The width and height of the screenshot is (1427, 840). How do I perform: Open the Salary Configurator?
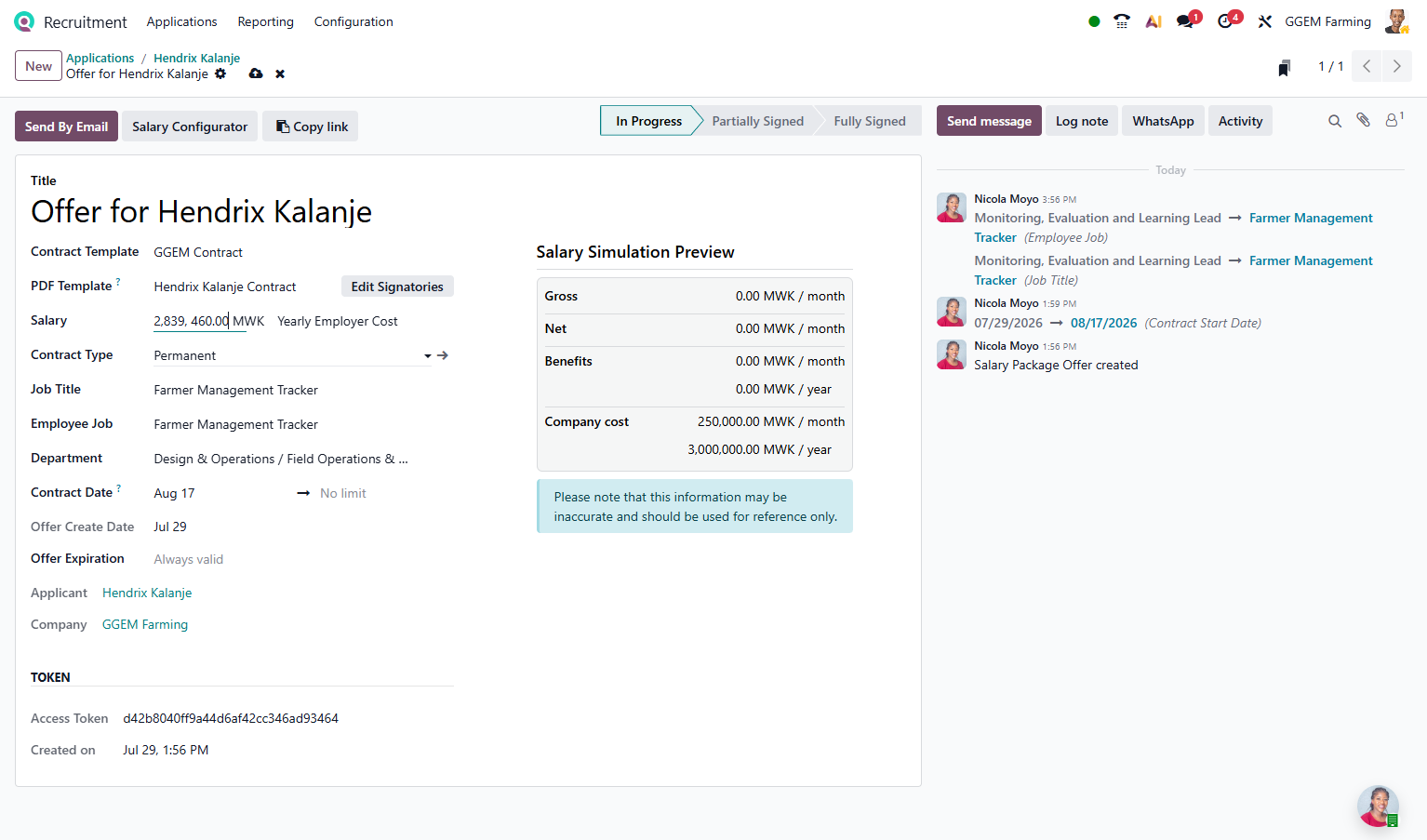(190, 127)
